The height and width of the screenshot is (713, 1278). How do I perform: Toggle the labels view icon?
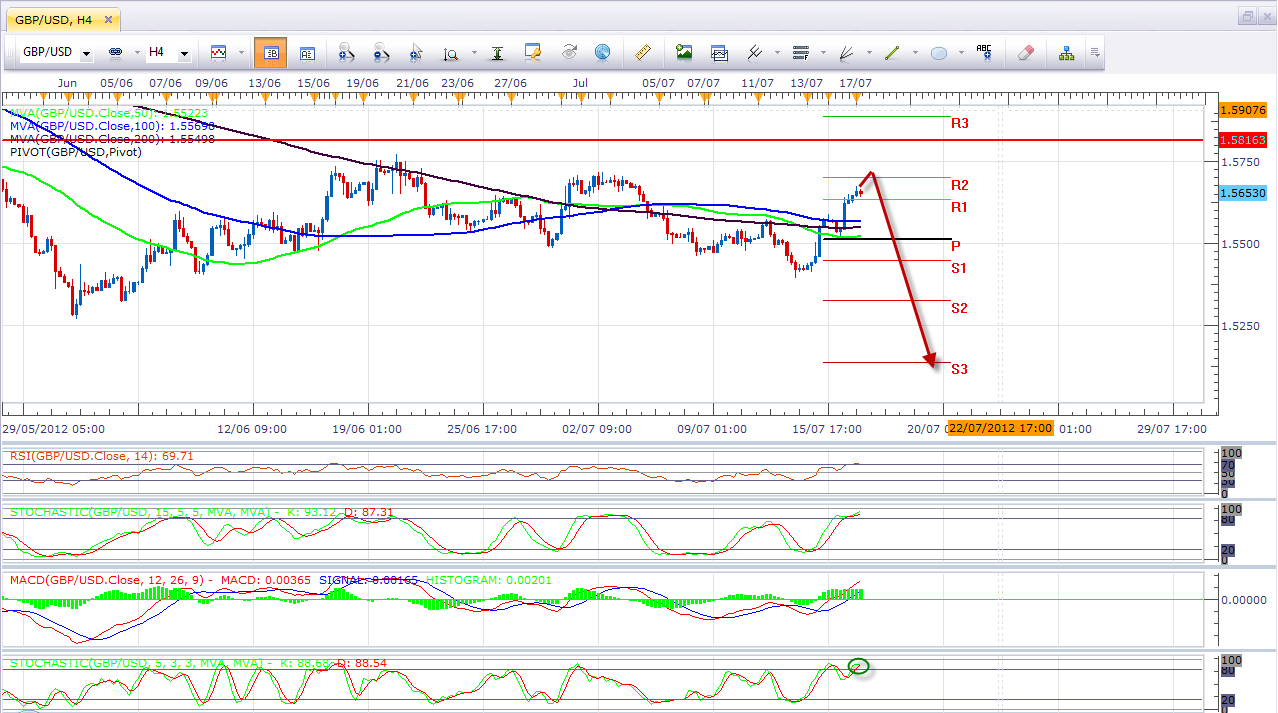307,52
